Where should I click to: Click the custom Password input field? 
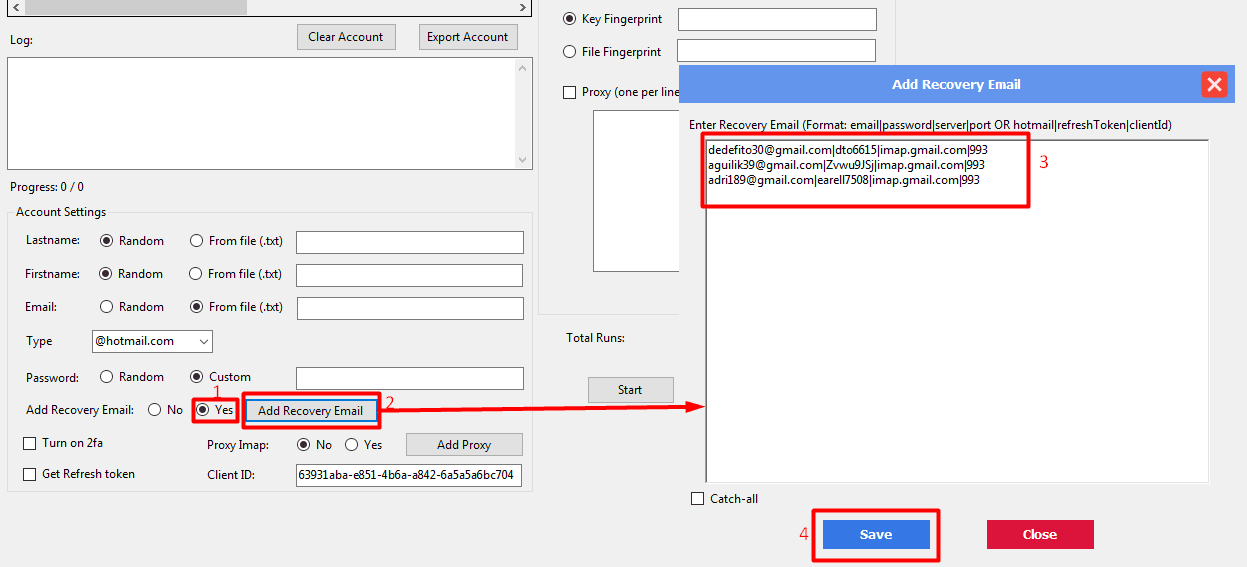[x=410, y=378]
